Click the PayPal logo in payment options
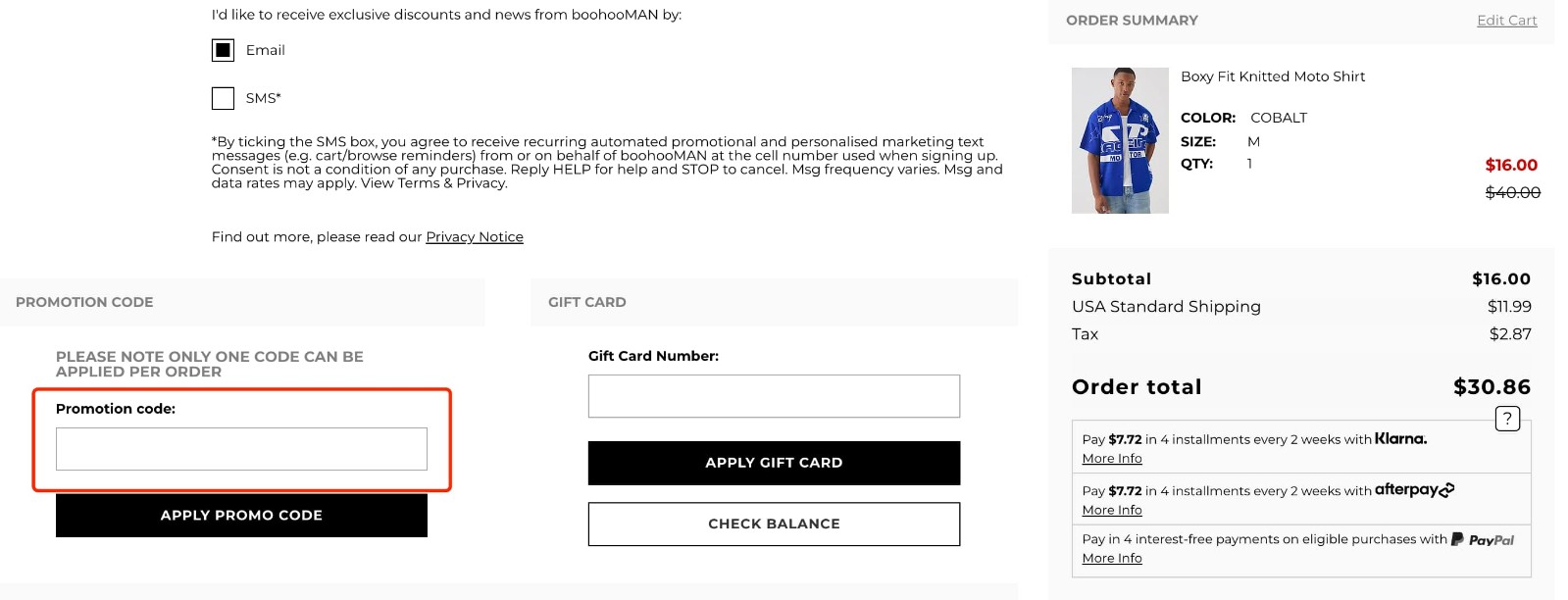 coord(1485,539)
